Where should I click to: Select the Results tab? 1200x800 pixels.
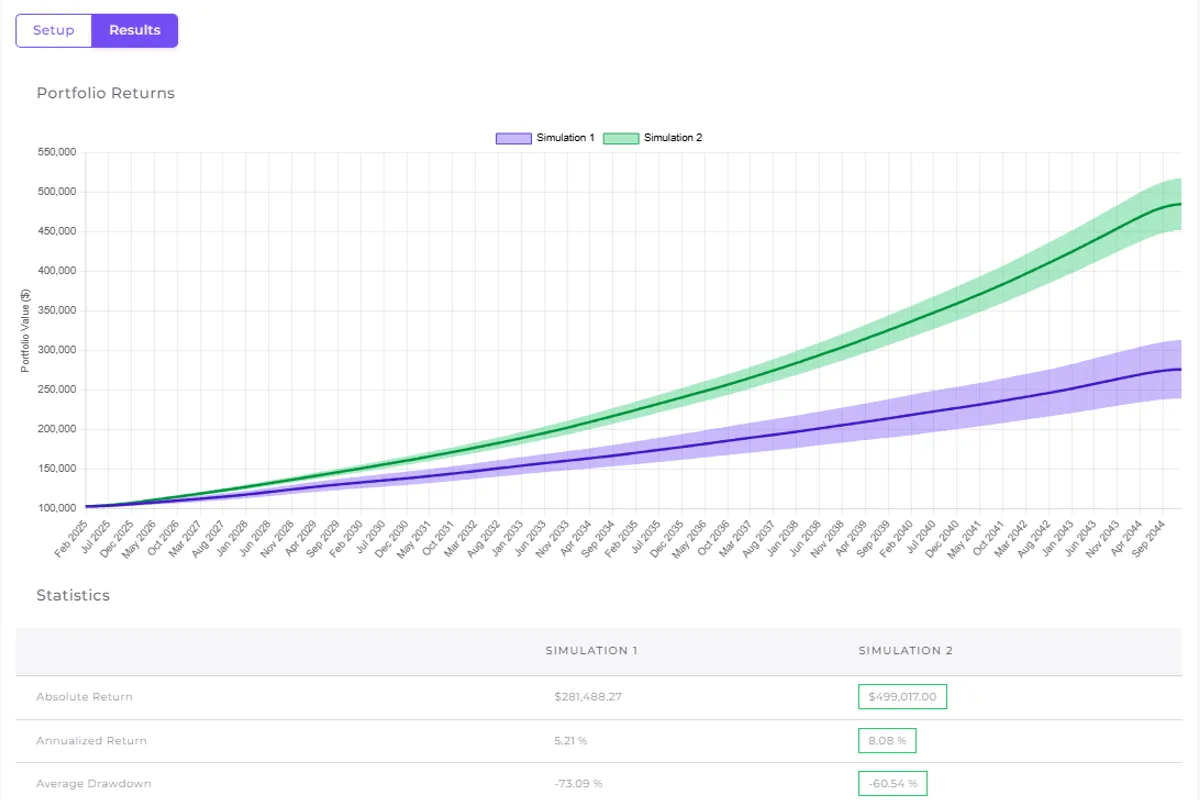(x=135, y=30)
